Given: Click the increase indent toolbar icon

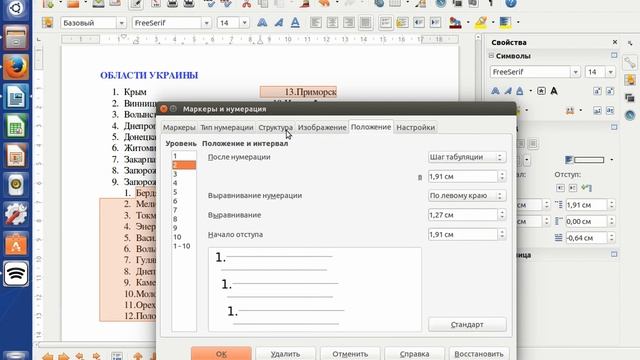Looking at the screenshot, I should pyautogui.click(x=436, y=22).
